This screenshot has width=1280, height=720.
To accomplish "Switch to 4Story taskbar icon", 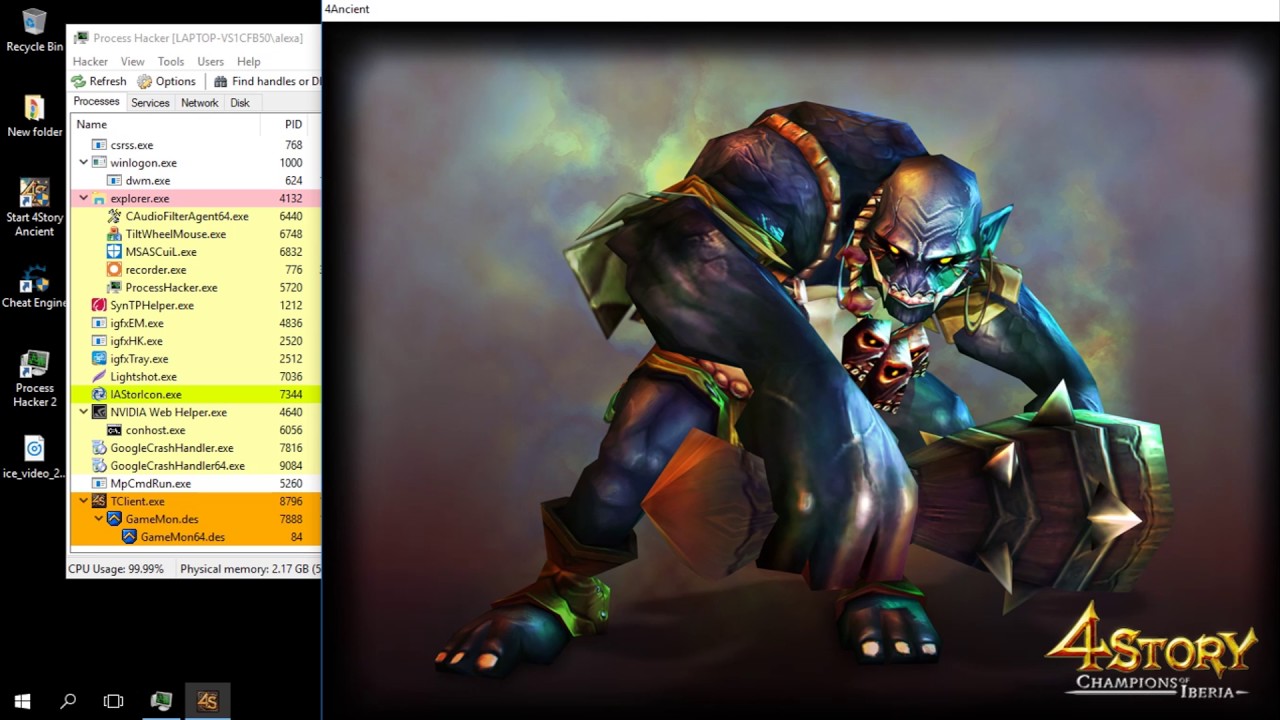I will coord(207,701).
